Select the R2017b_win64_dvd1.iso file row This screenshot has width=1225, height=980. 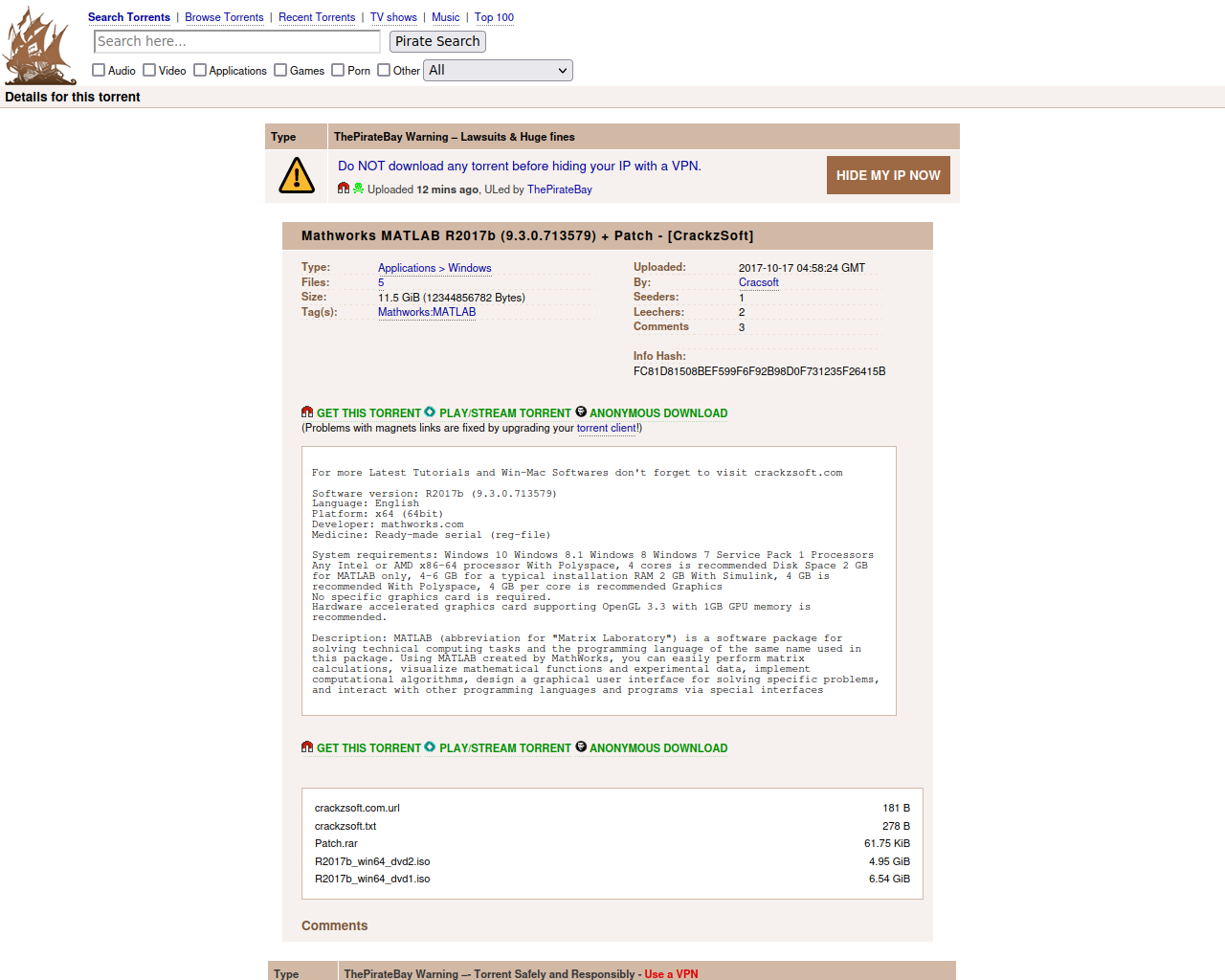click(612, 879)
